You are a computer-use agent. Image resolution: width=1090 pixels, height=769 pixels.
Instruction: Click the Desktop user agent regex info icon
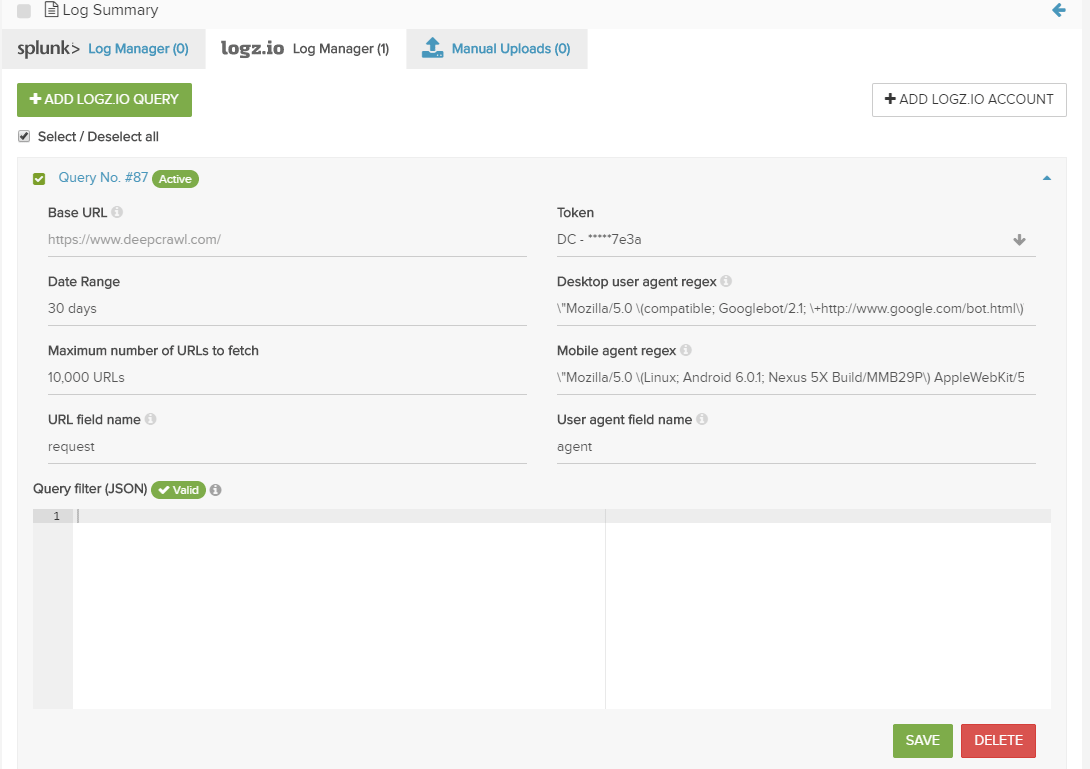tap(726, 281)
